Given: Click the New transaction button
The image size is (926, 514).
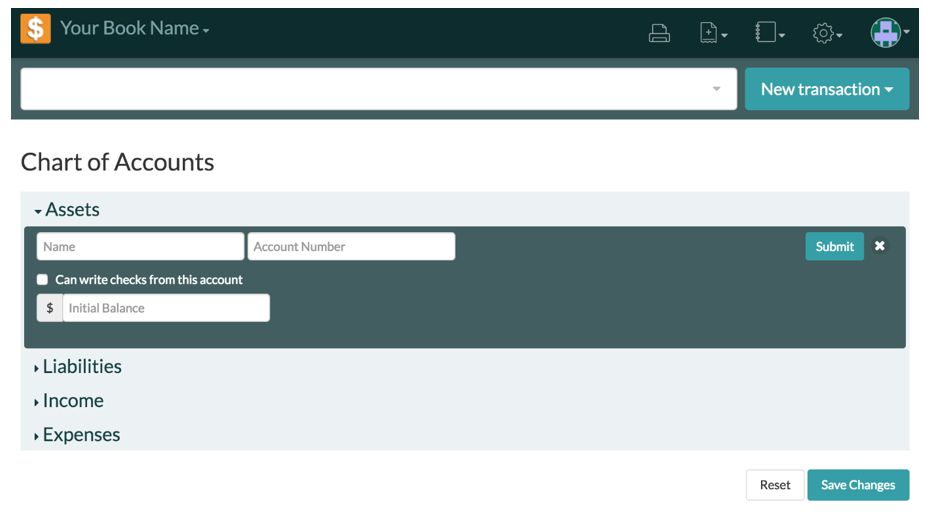Looking at the screenshot, I should click(x=827, y=89).
